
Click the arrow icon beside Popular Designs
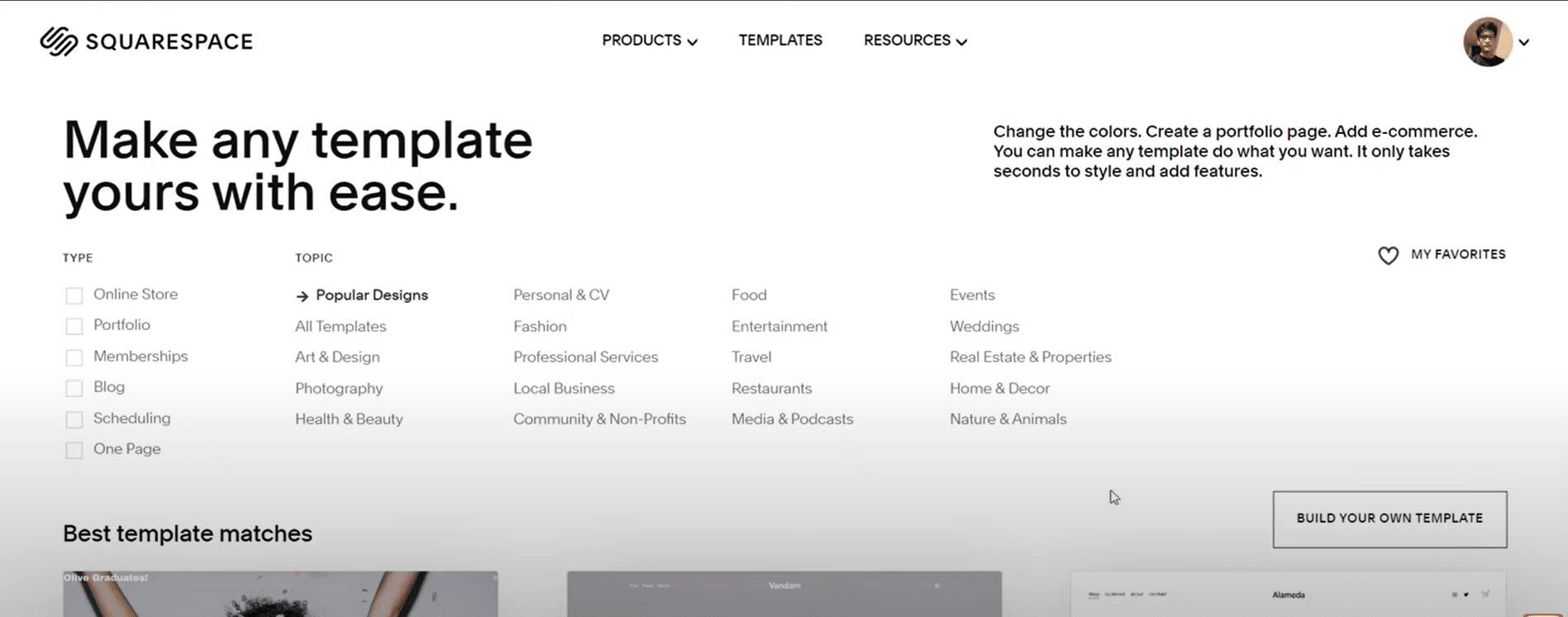click(303, 296)
